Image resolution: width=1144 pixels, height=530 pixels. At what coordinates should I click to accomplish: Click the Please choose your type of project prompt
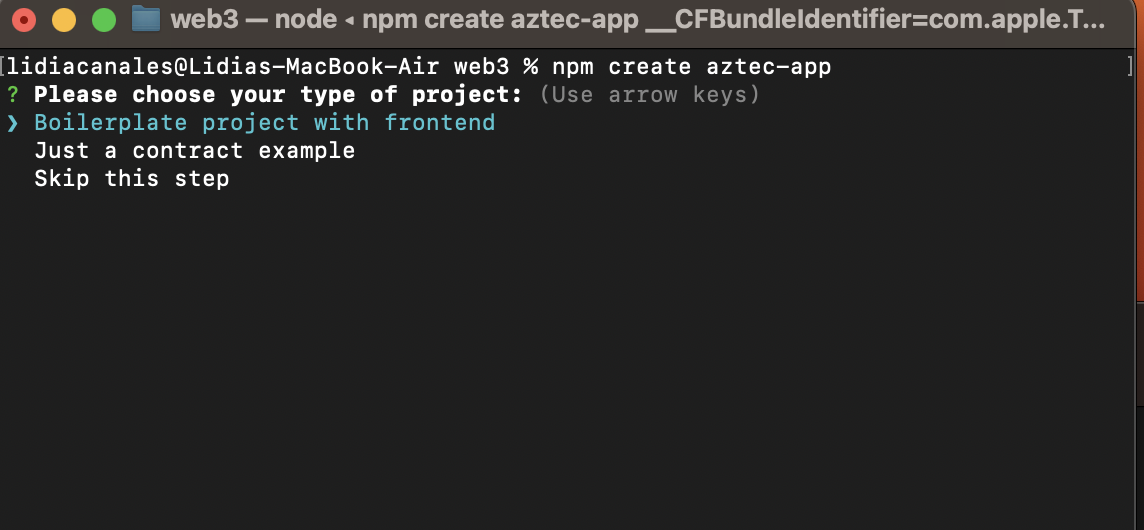coord(279,95)
